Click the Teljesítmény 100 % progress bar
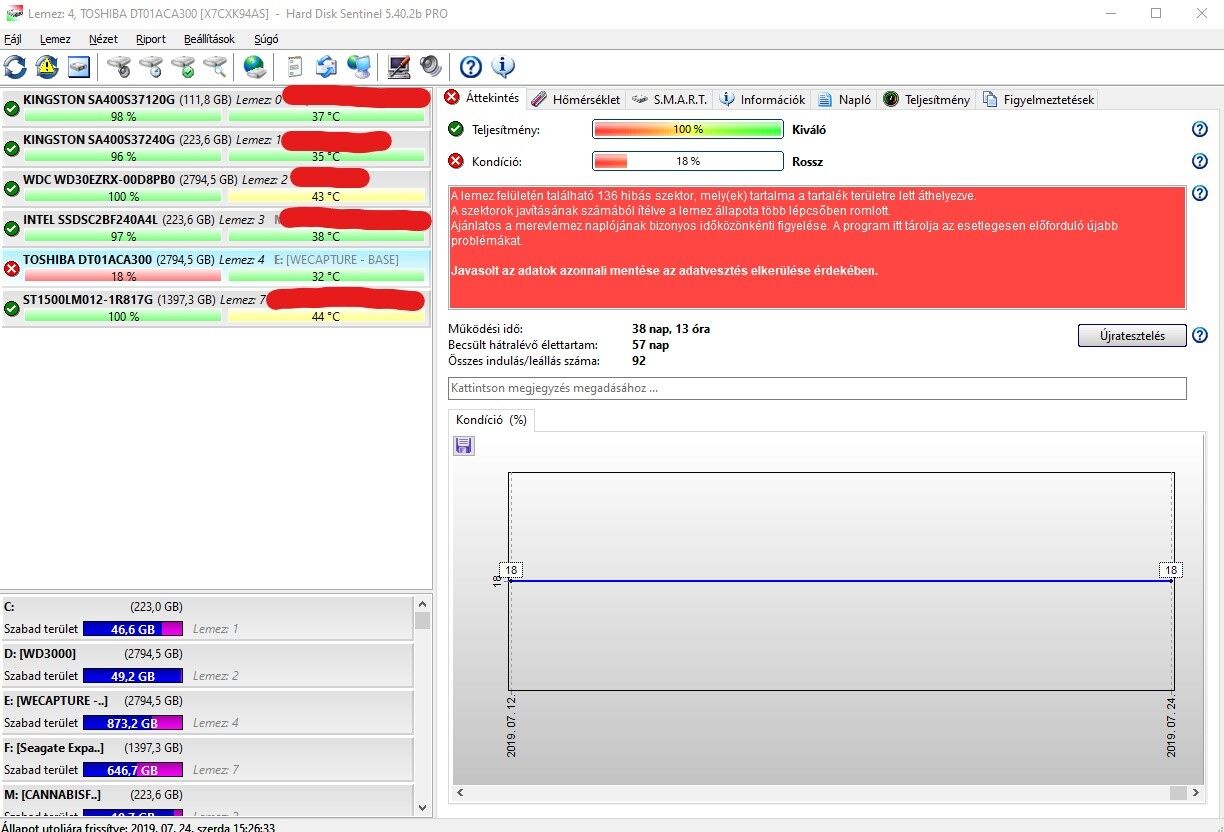The height and width of the screenshot is (832, 1224). [687, 129]
